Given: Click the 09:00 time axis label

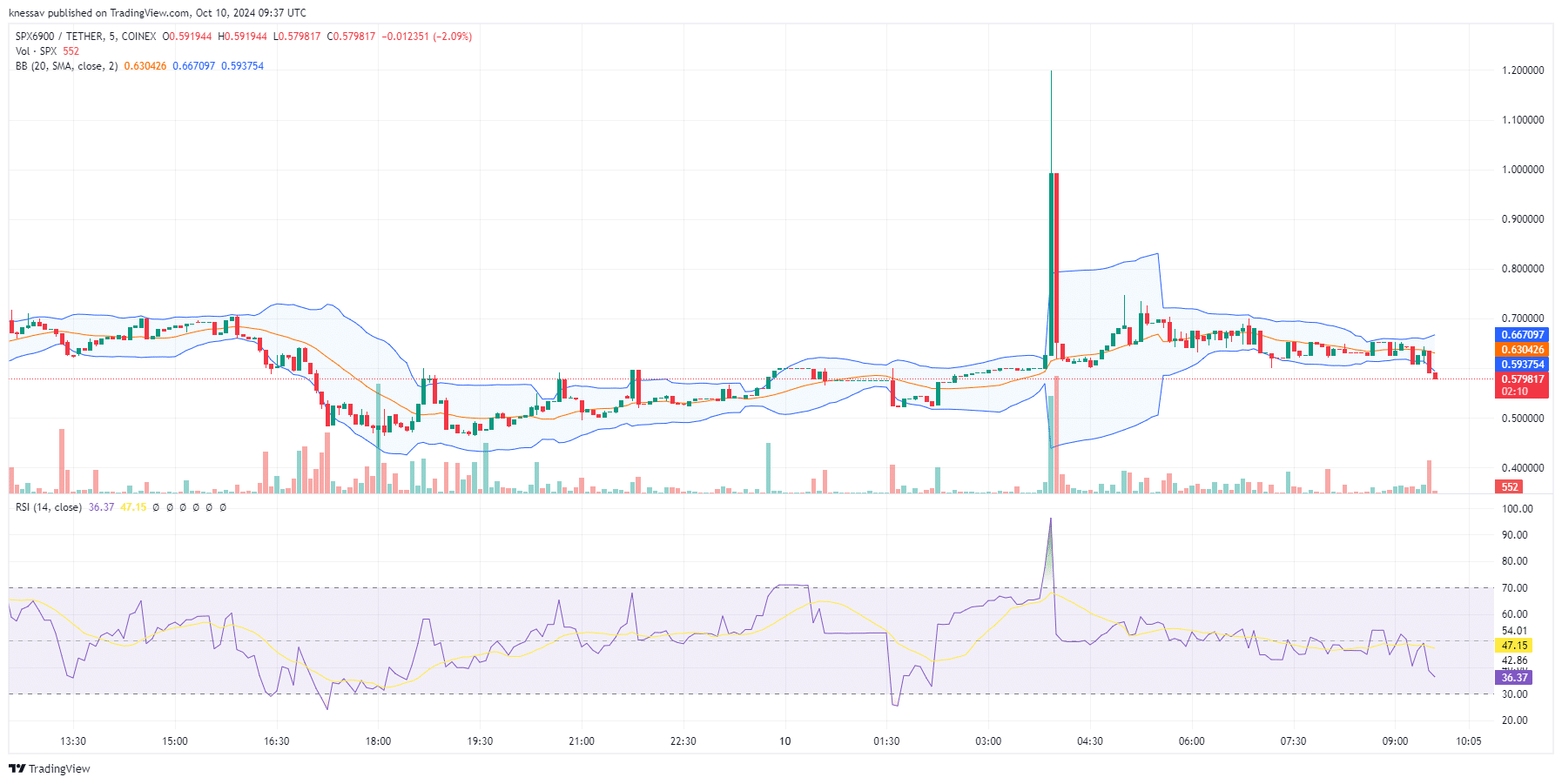Looking at the screenshot, I should (1395, 741).
